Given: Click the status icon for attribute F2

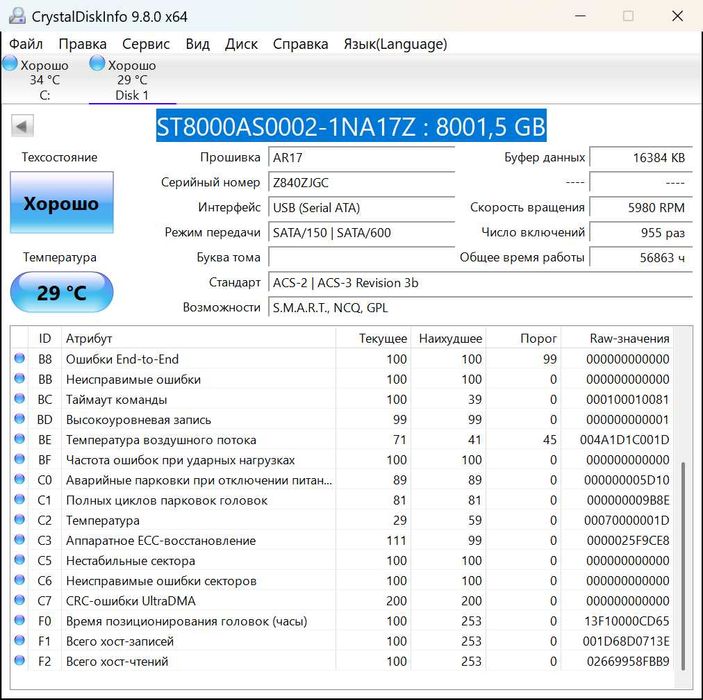Looking at the screenshot, I should click(19, 661).
